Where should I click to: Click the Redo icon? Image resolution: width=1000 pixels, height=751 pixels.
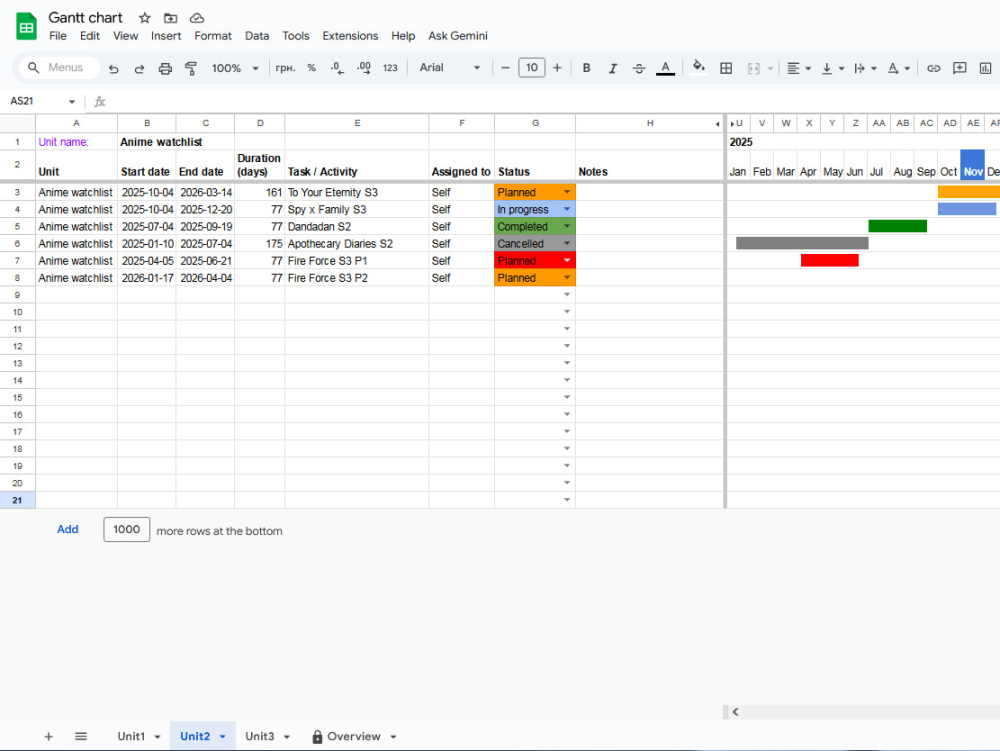click(x=139, y=68)
